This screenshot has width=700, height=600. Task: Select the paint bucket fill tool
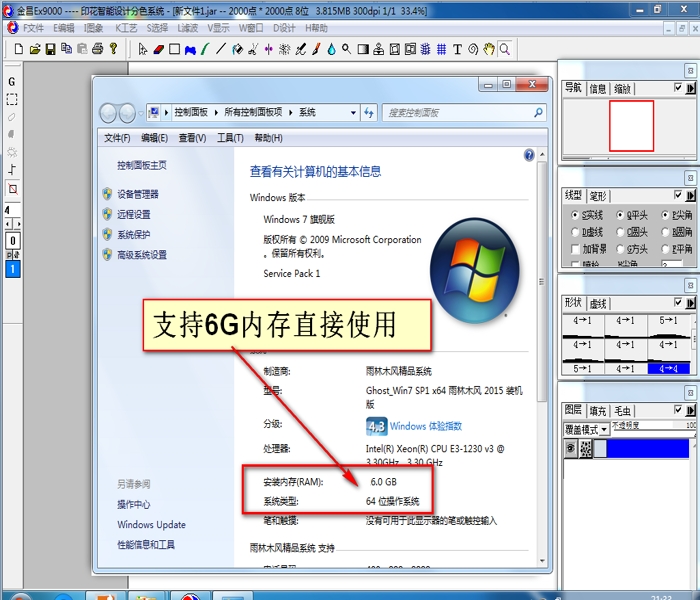coord(237,49)
